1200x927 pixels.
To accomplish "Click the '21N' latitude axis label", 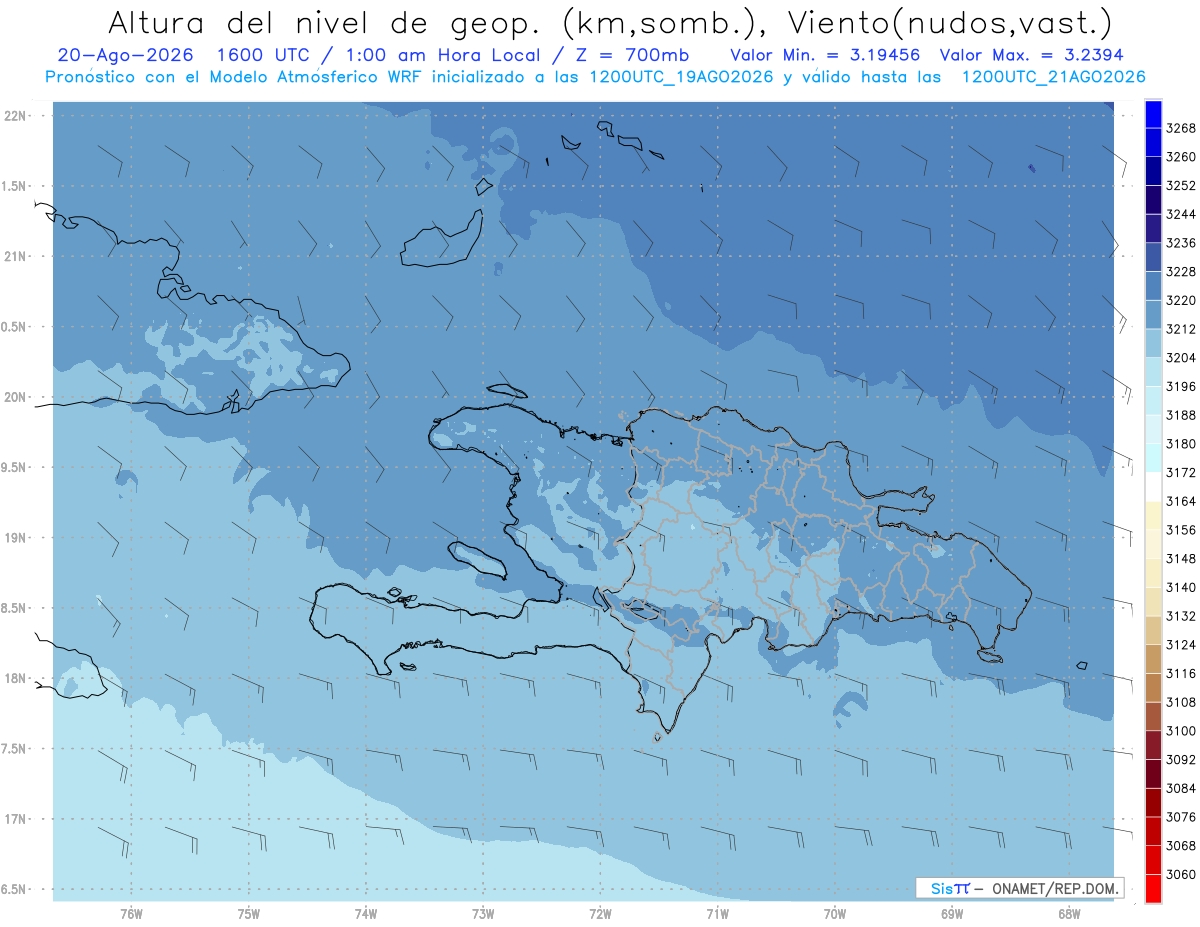I will pyautogui.click(x=15, y=257).
